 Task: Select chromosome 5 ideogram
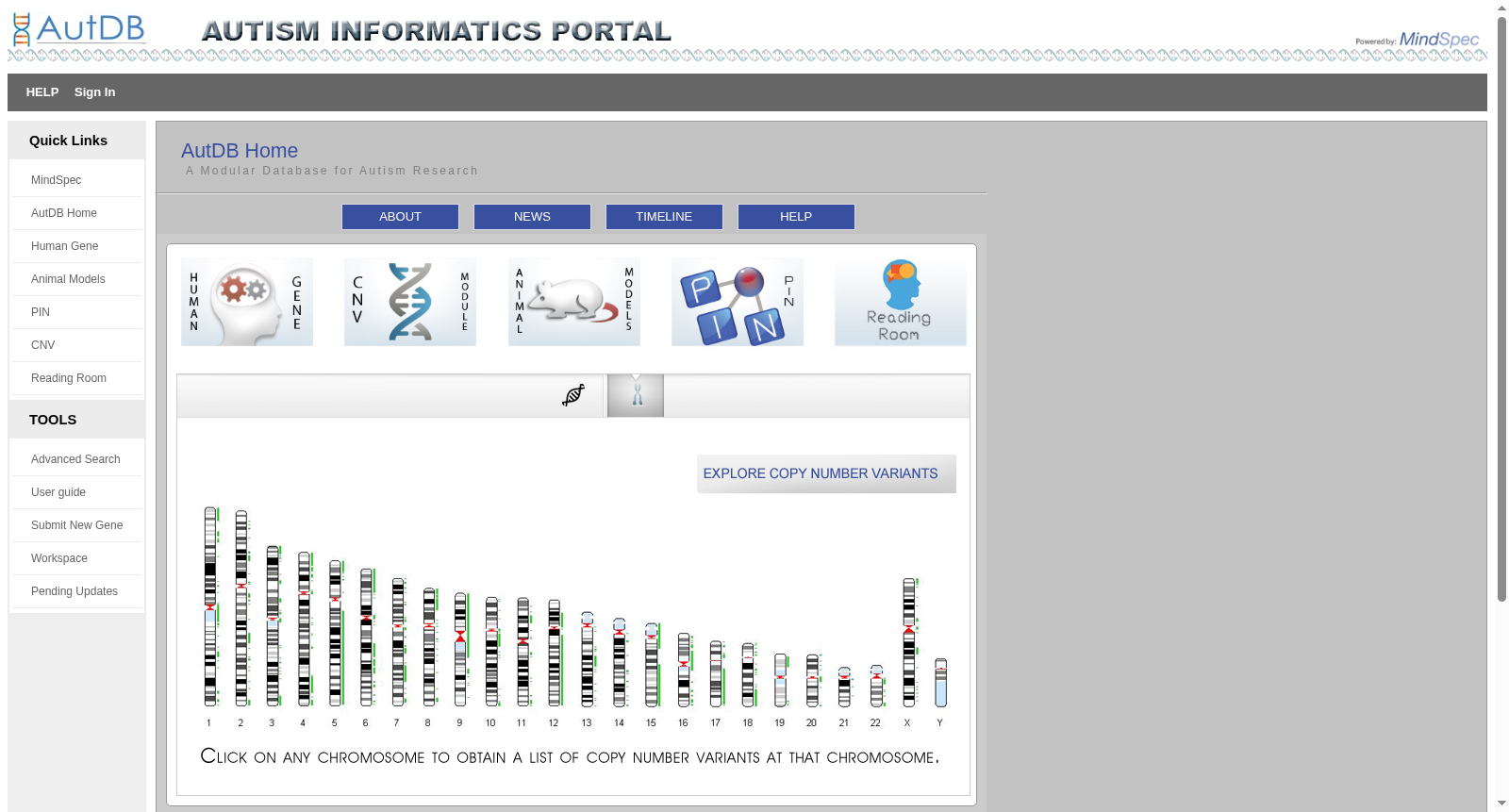tap(335, 633)
